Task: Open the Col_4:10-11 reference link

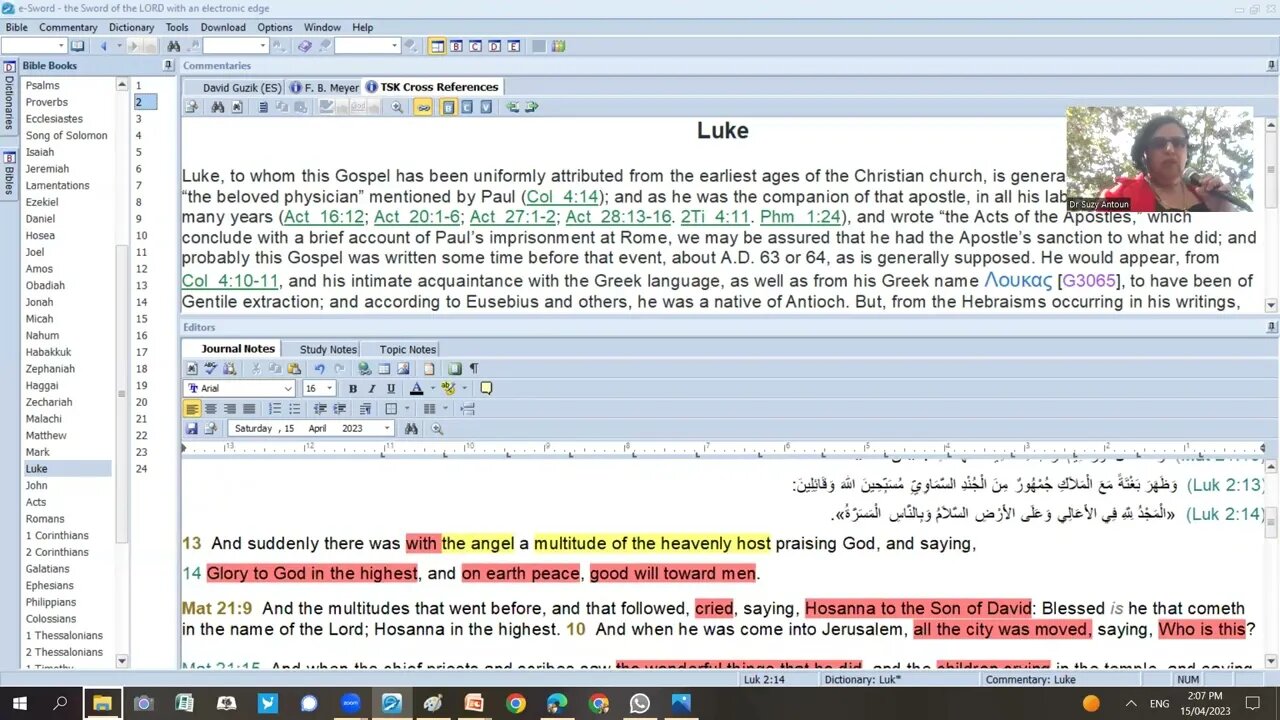Action: pos(230,281)
